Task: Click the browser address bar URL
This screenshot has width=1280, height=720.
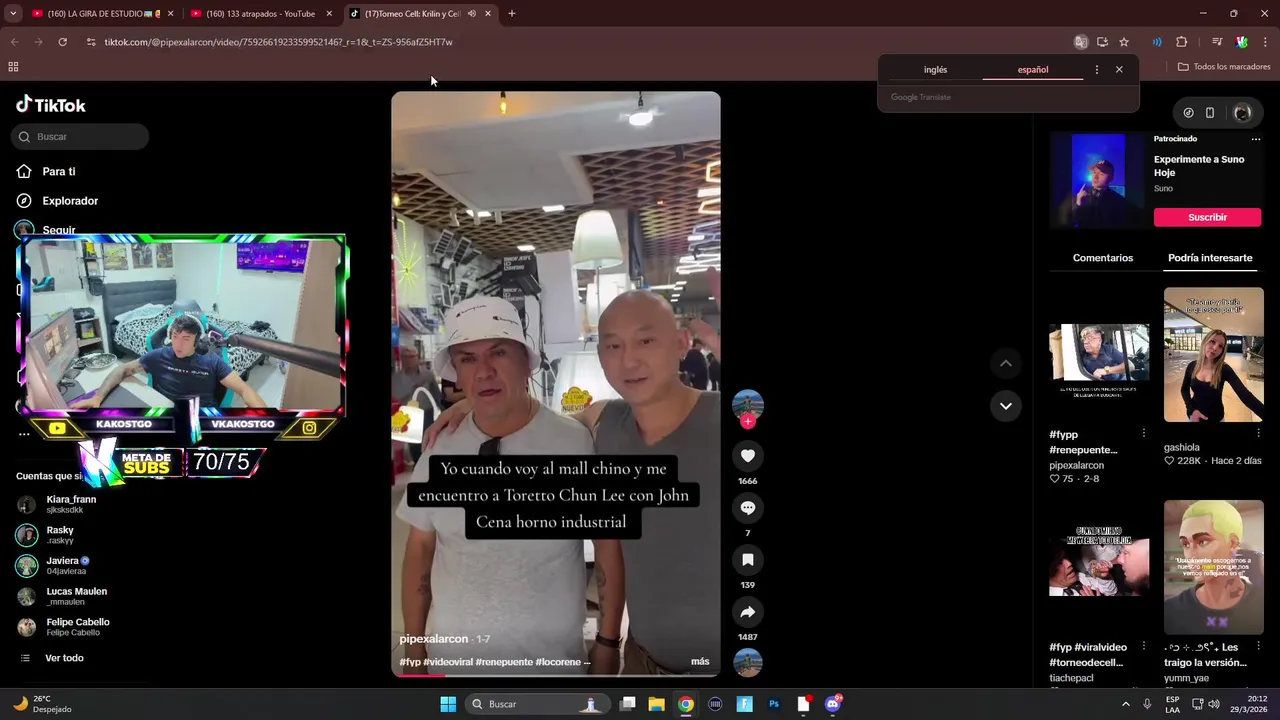Action: pos(278,42)
